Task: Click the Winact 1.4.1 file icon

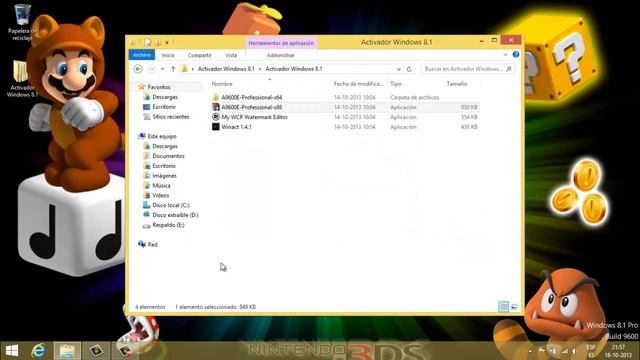Action: (216, 127)
